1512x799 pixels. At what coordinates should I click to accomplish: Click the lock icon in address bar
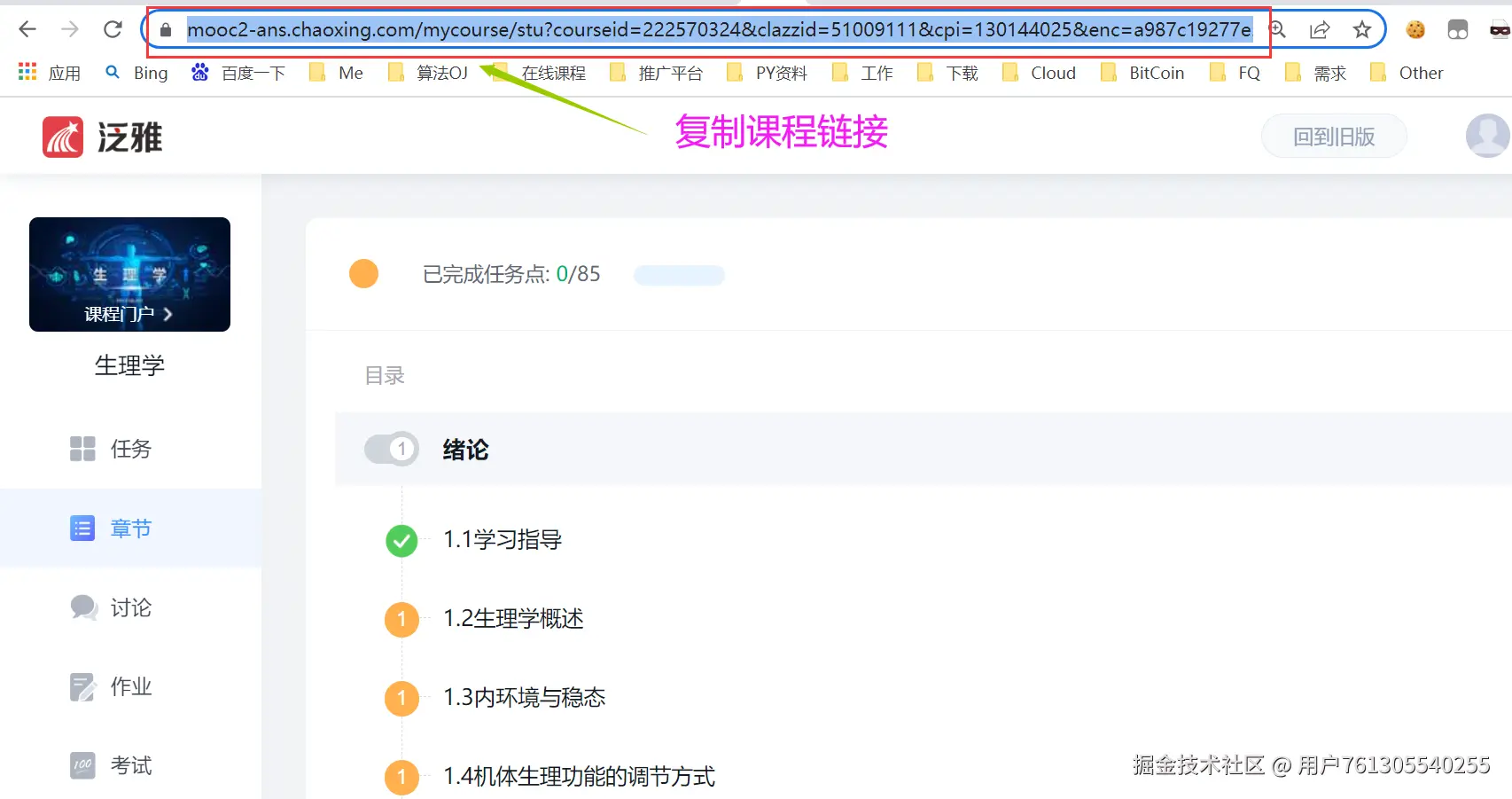165,30
